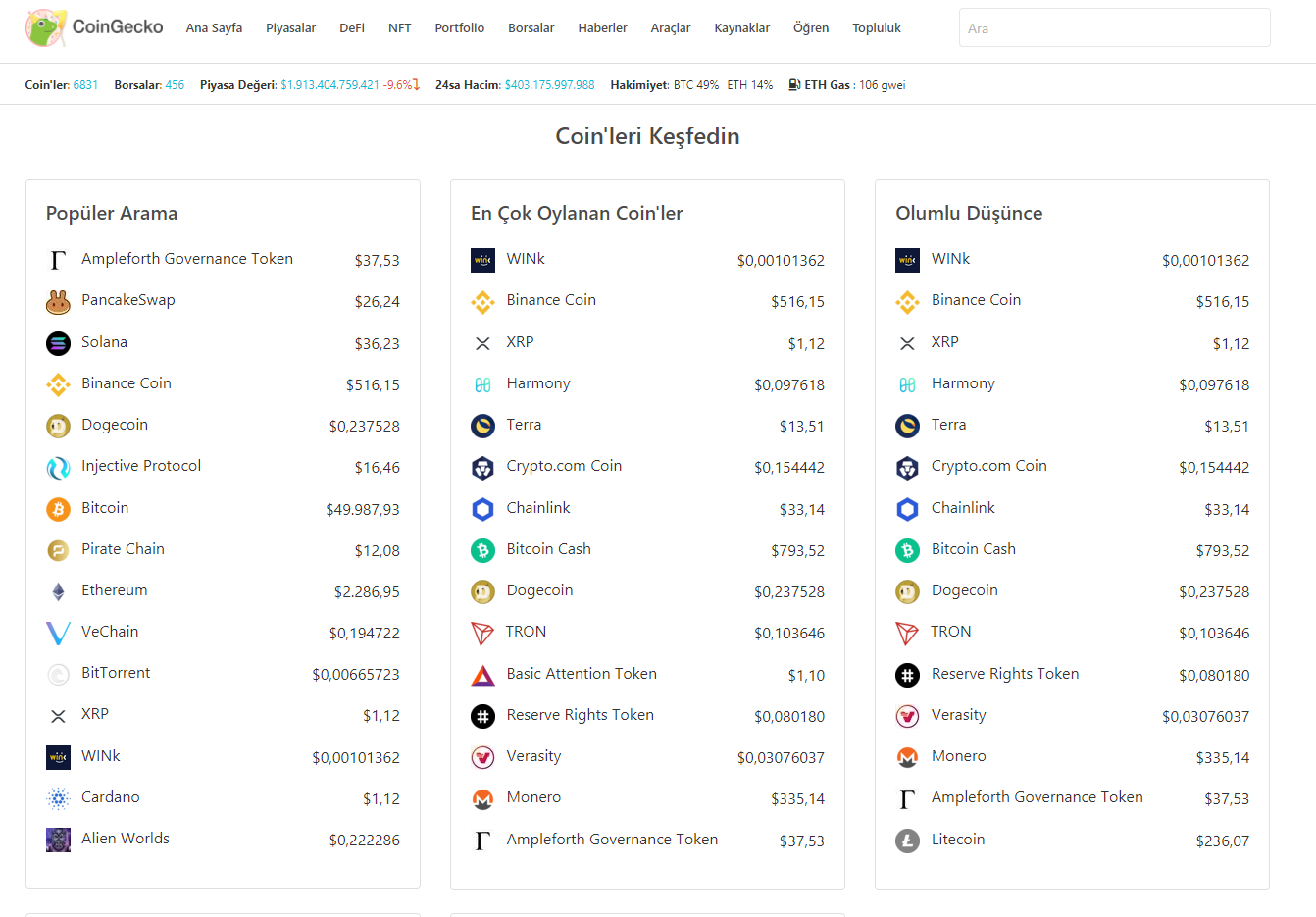
Task: Open the DeFi menu item
Action: point(352,28)
